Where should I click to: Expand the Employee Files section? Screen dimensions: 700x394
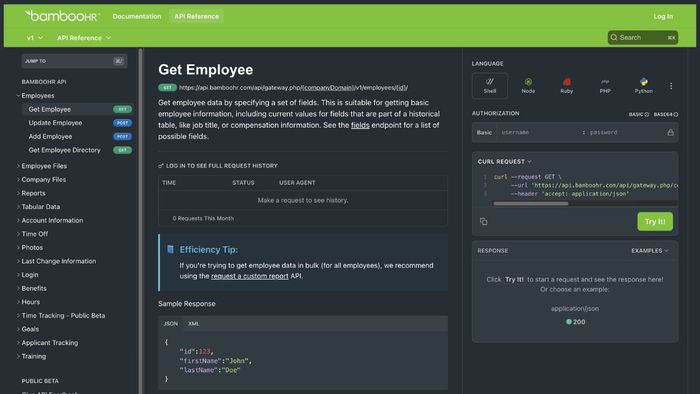(x=18, y=166)
